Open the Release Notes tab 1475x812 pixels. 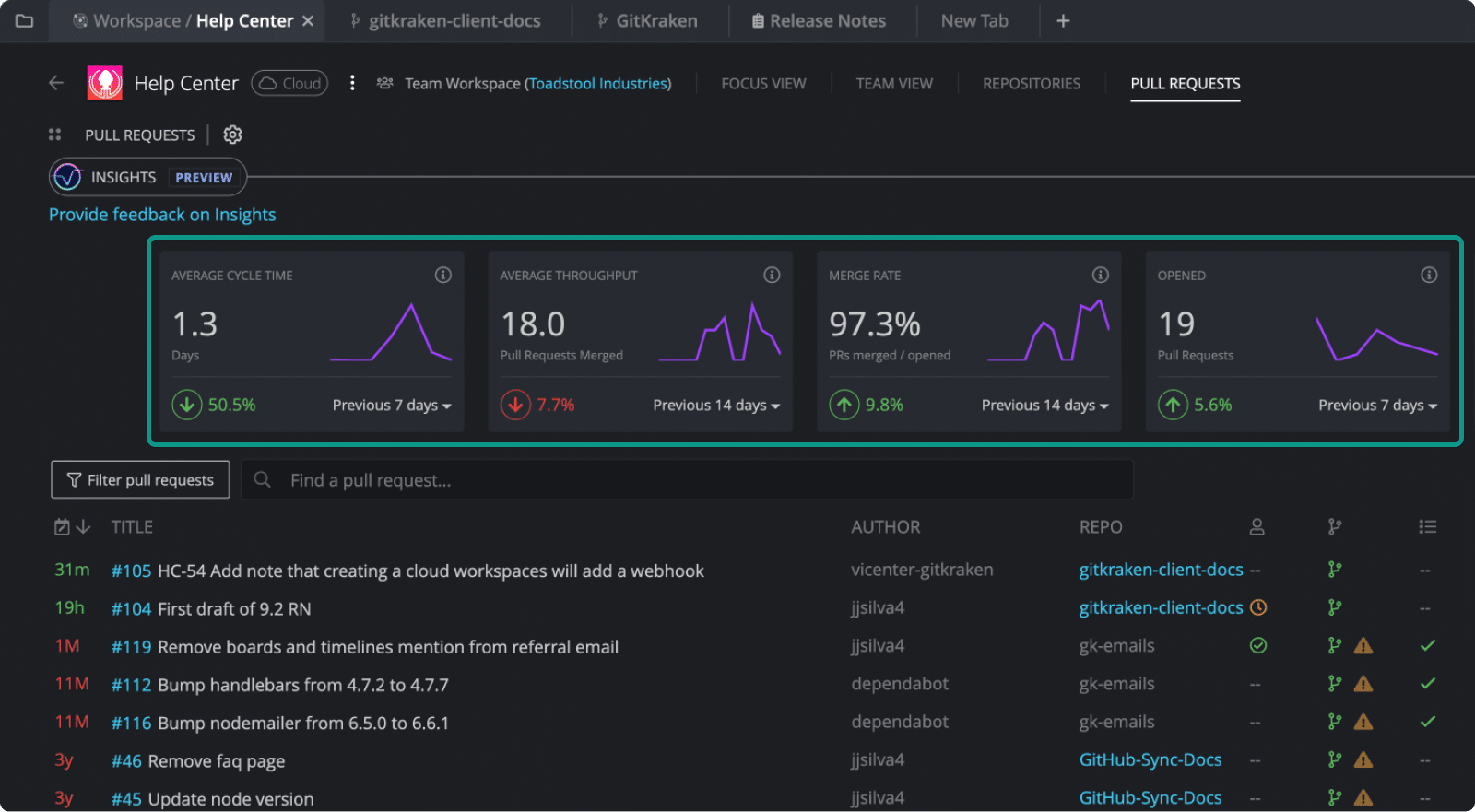[x=819, y=20]
